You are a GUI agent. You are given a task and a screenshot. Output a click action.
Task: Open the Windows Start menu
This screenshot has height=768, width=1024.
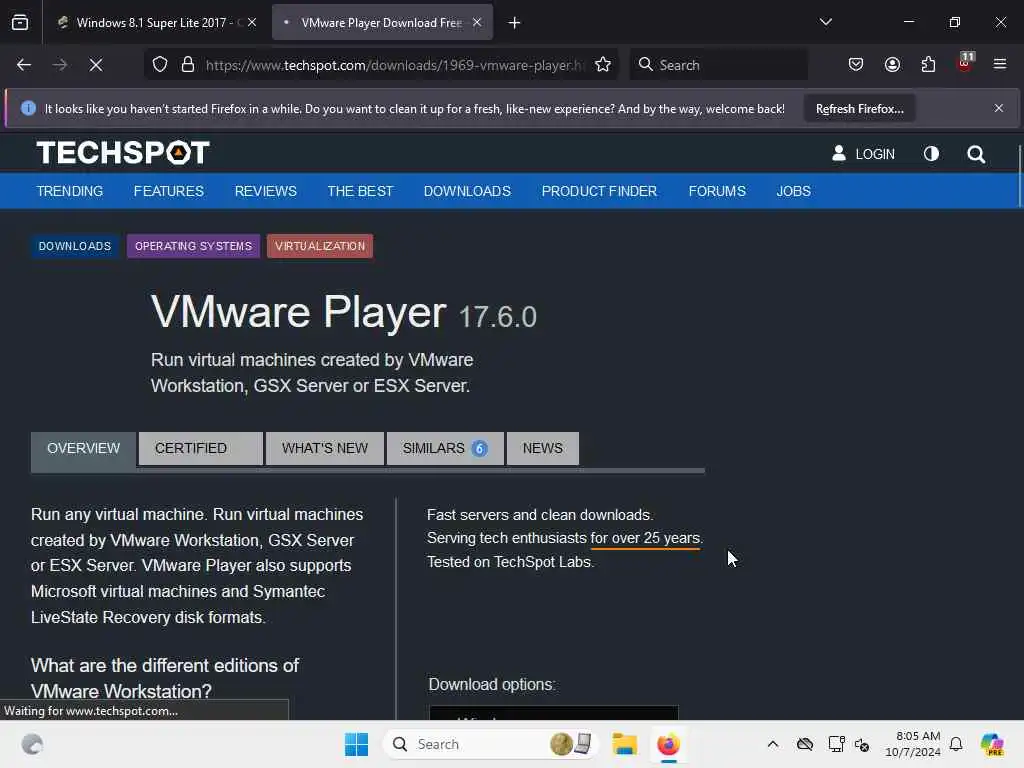coord(357,744)
